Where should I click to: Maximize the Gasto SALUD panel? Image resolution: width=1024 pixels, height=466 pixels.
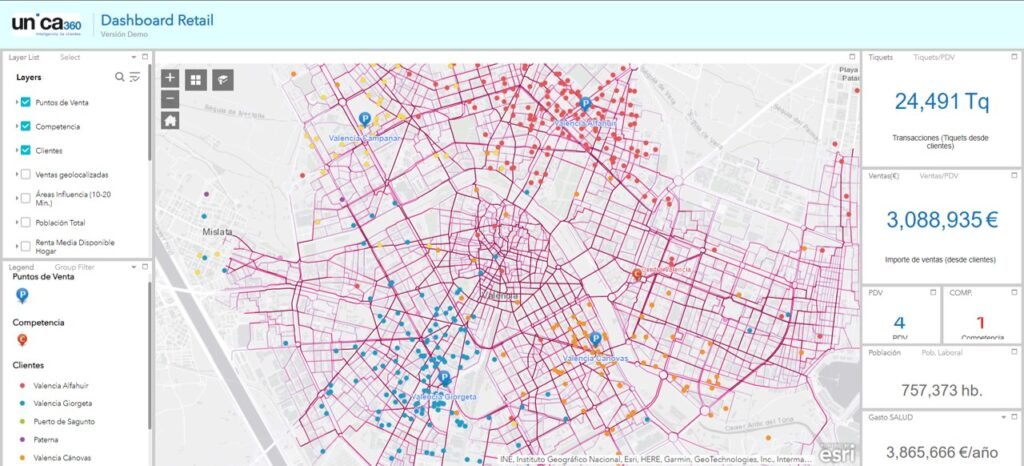click(x=1015, y=416)
